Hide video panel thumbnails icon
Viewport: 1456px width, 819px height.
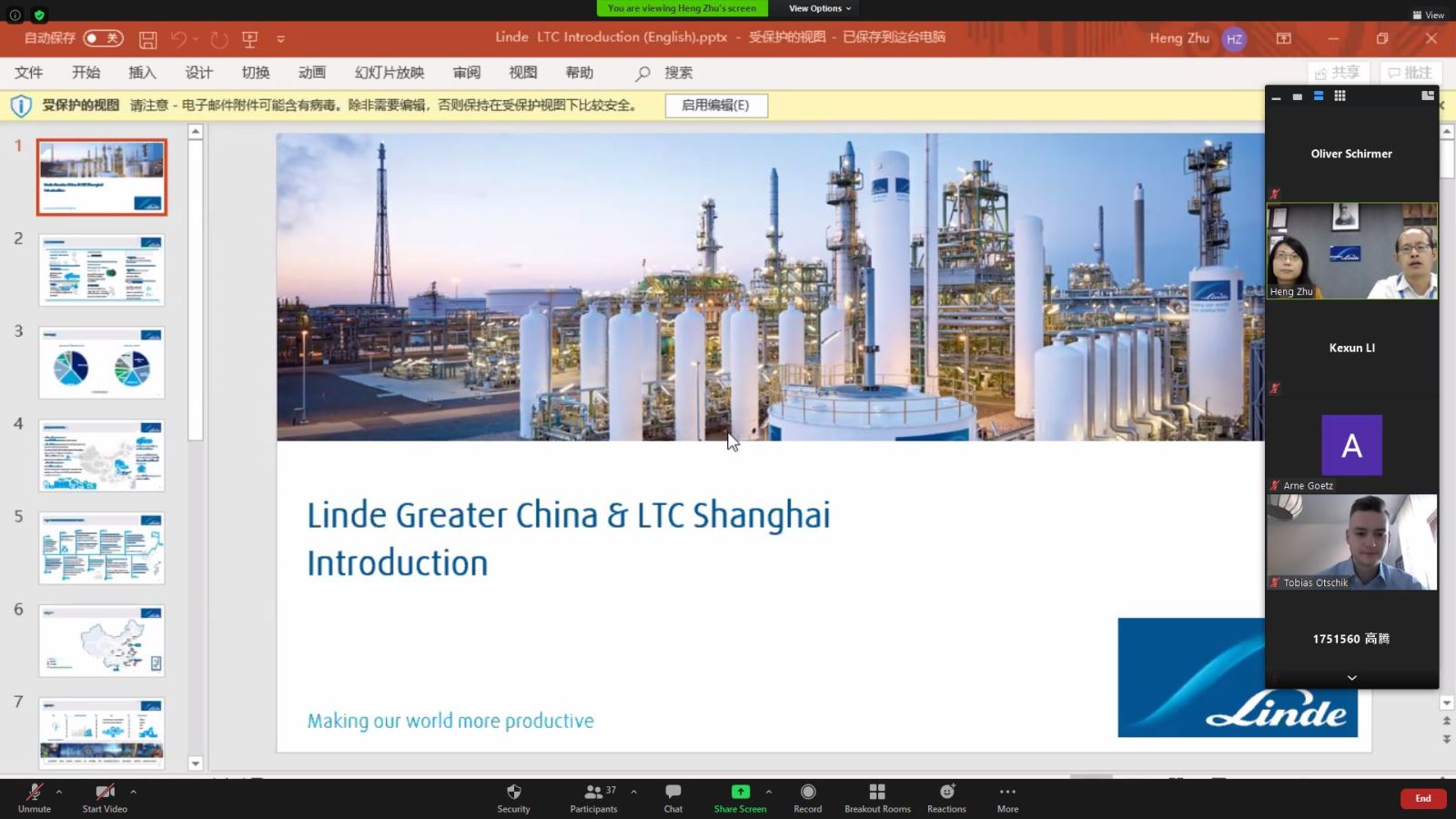pyautogui.click(x=1276, y=96)
